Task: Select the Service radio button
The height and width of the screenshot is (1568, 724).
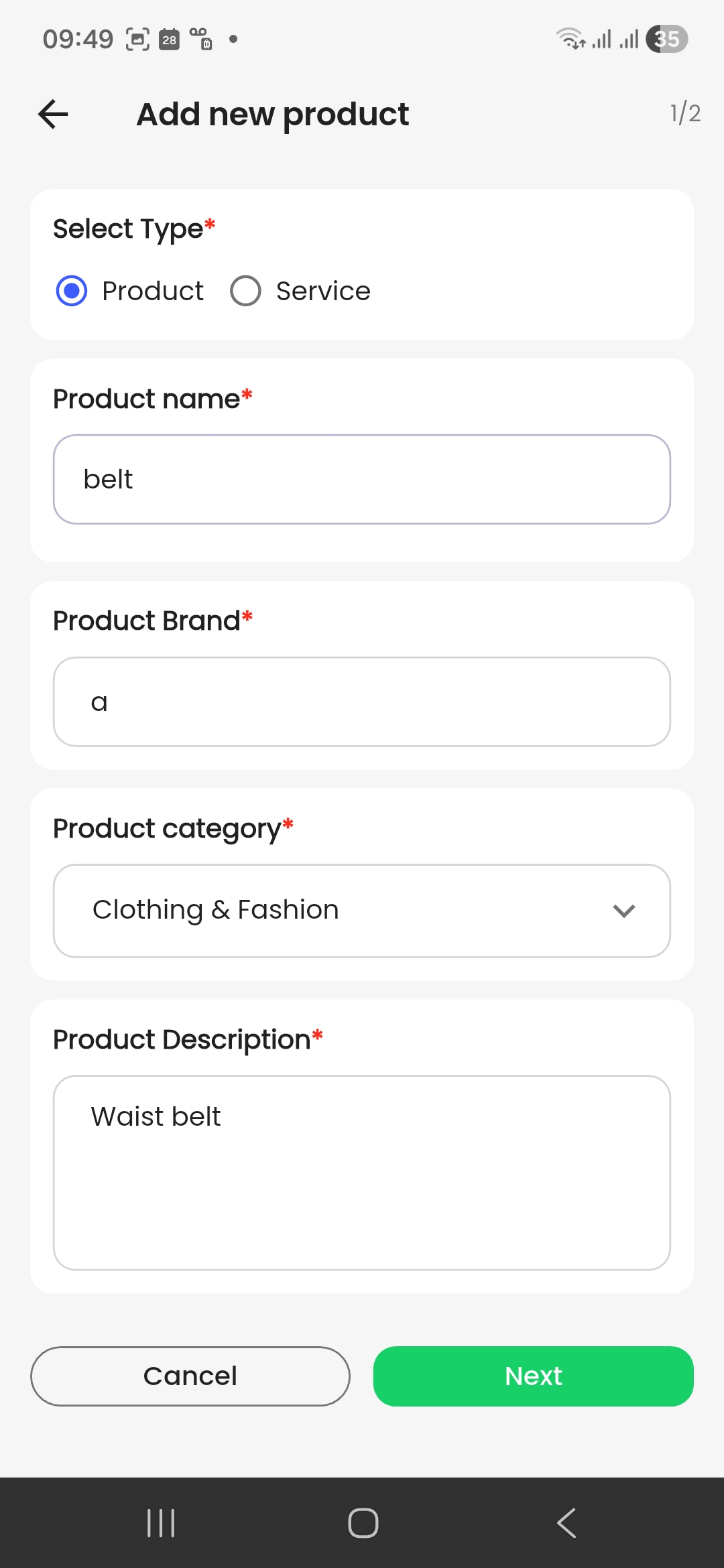Action: pyautogui.click(x=245, y=291)
